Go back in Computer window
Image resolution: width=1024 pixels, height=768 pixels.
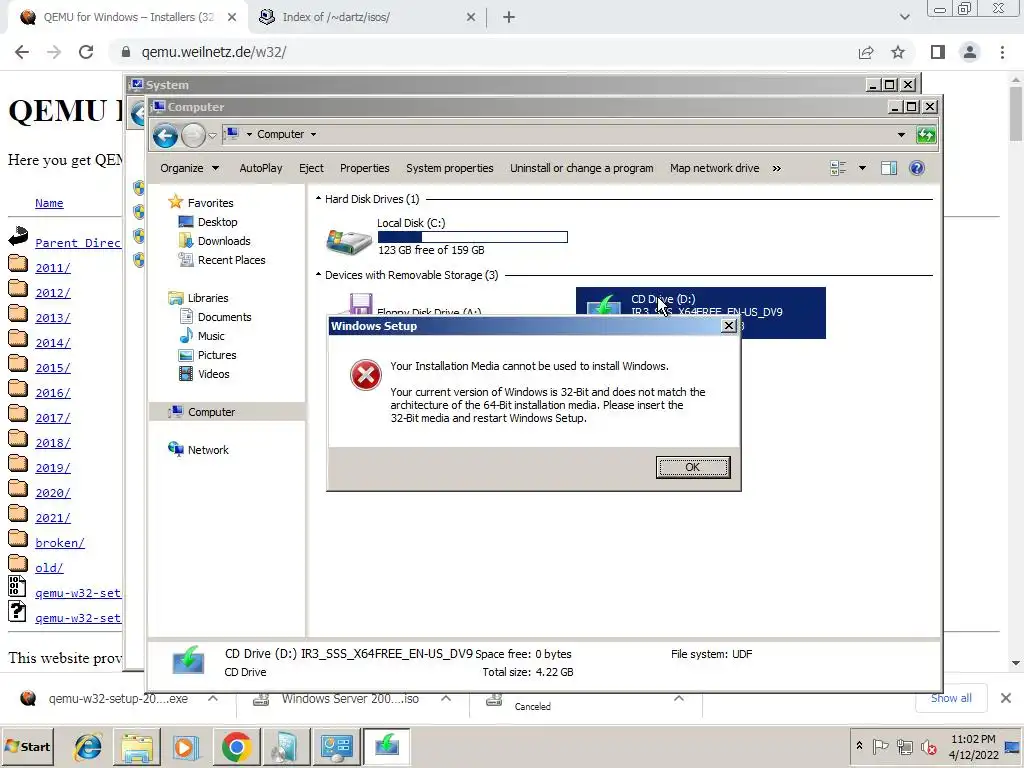(x=165, y=135)
